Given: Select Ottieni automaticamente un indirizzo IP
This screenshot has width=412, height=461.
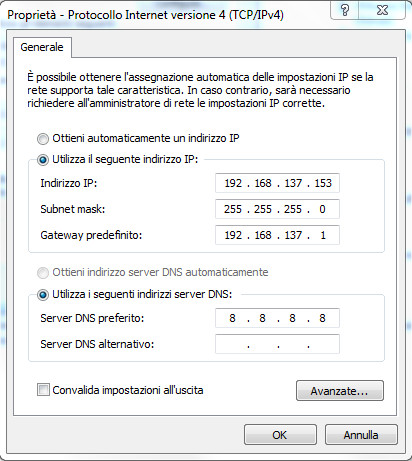Looking at the screenshot, I should click(x=43, y=139).
